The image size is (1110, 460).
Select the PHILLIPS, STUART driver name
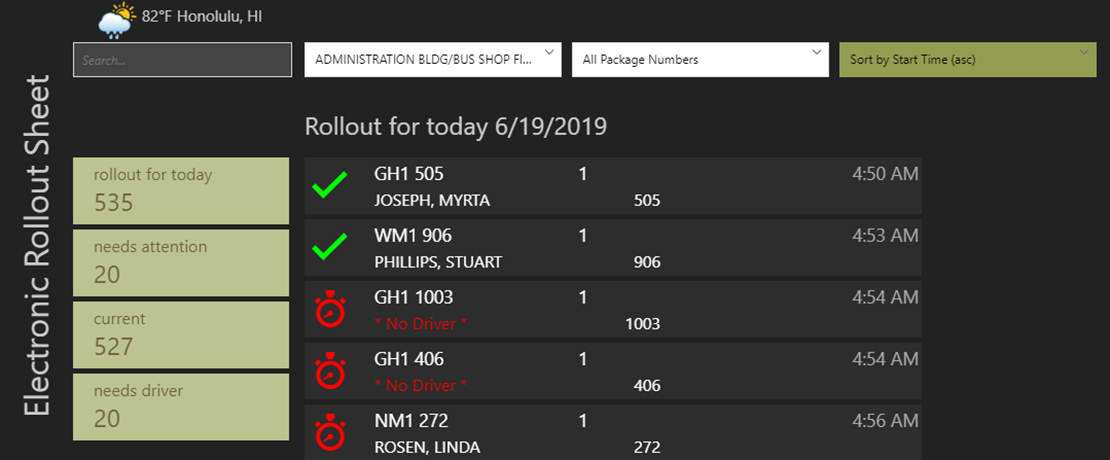pos(438,262)
